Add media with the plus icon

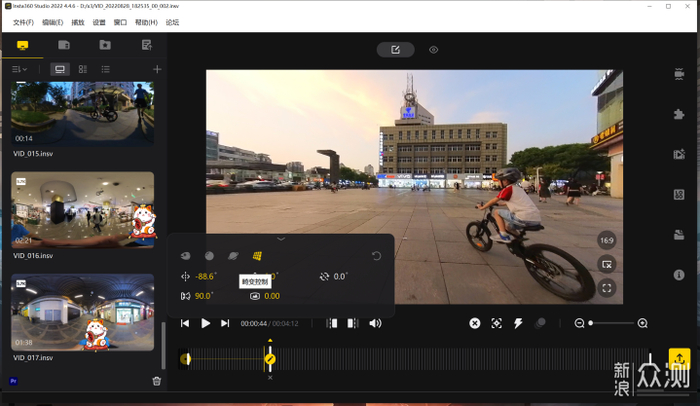[157, 69]
